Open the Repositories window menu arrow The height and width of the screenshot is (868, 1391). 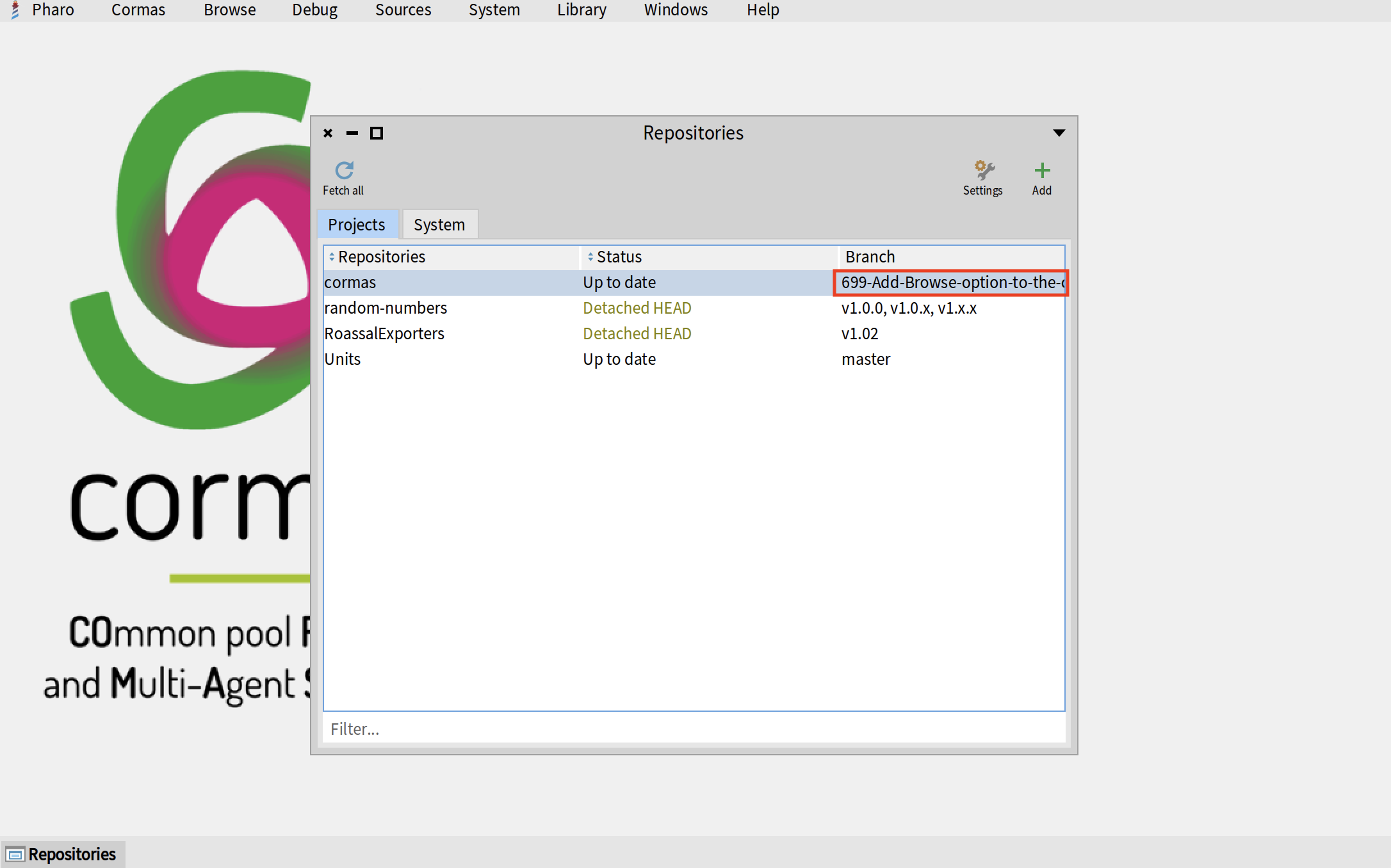pyautogui.click(x=1059, y=133)
